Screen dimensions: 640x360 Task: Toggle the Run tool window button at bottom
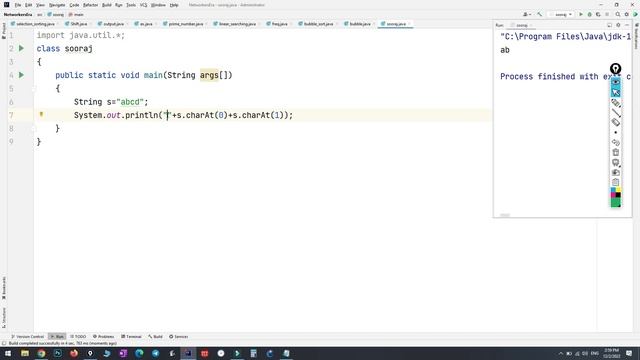(x=57, y=337)
